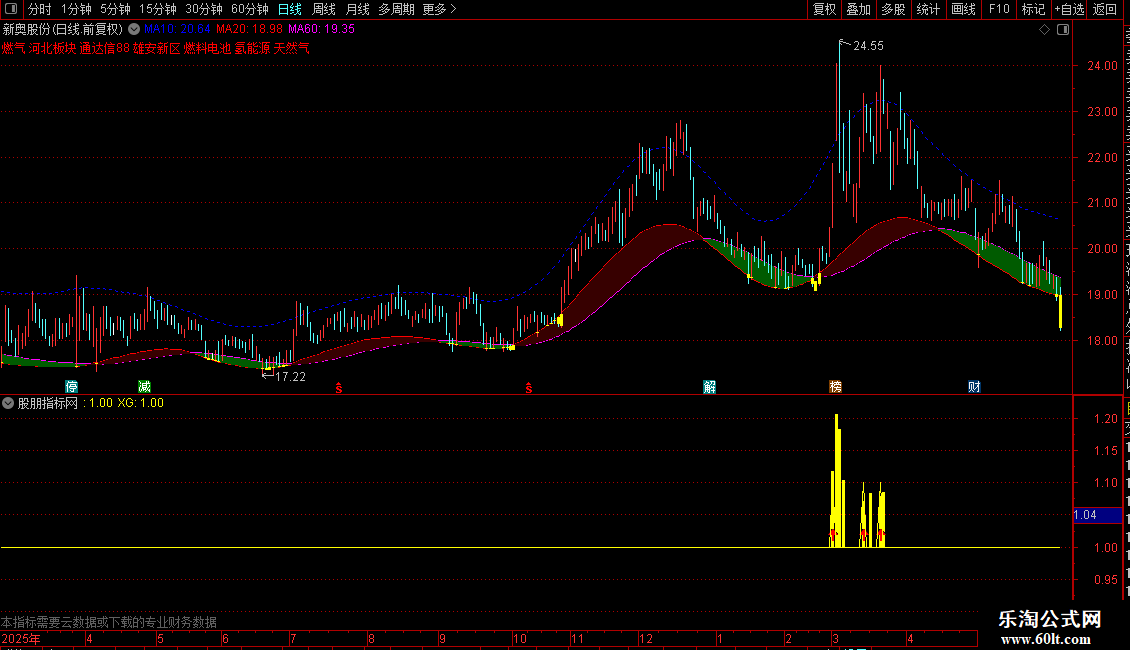
Task: Toggle the right side panel icon
Action: click(x=1062, y=30)
